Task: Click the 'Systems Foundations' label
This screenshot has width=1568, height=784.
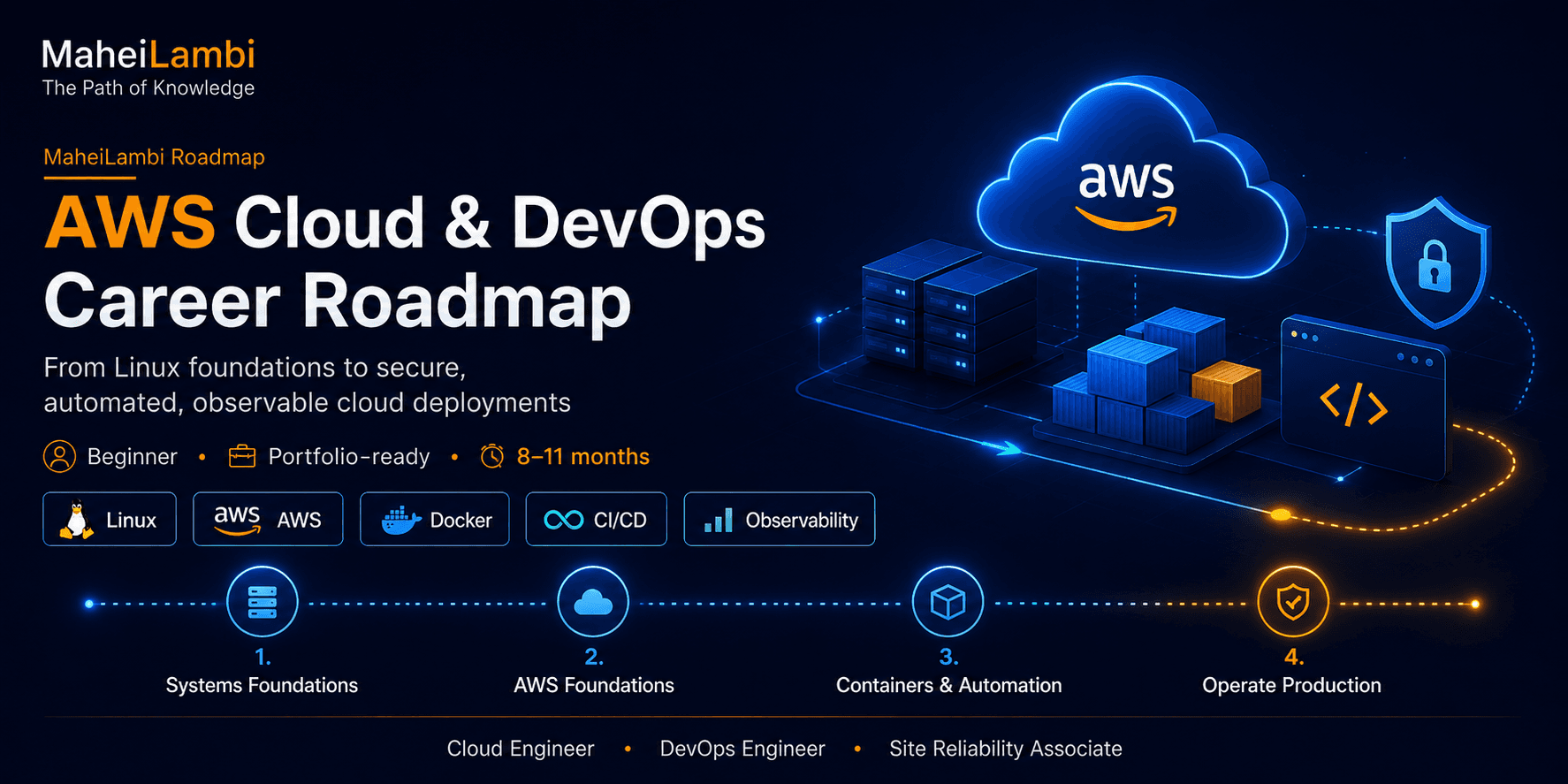Action: click(262, 685)
